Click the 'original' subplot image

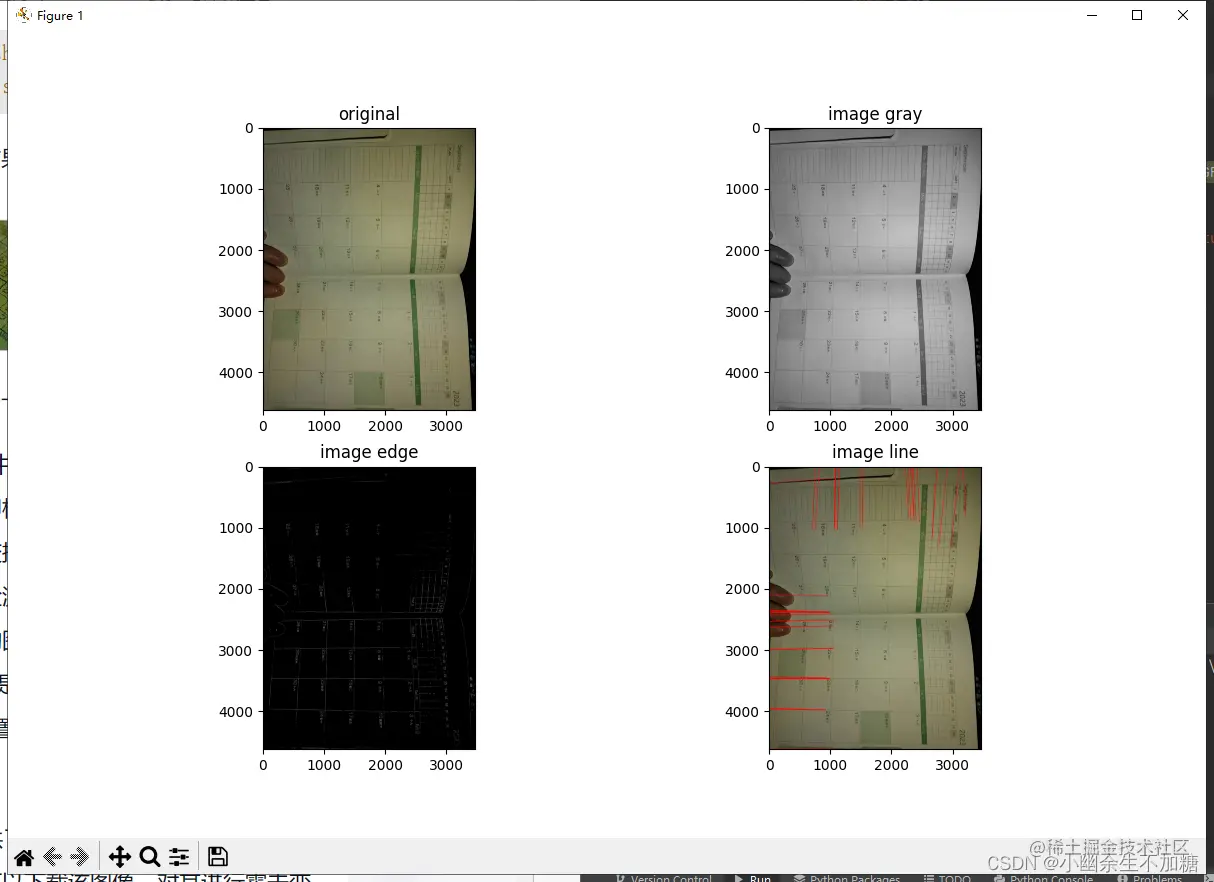point(369,269)
